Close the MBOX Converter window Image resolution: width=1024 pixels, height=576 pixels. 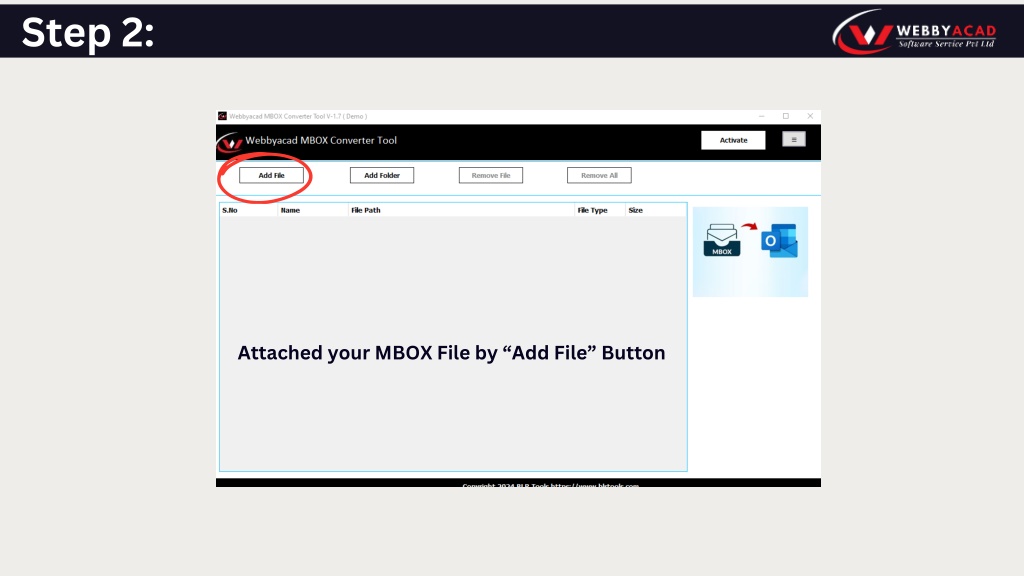[810, 116]
